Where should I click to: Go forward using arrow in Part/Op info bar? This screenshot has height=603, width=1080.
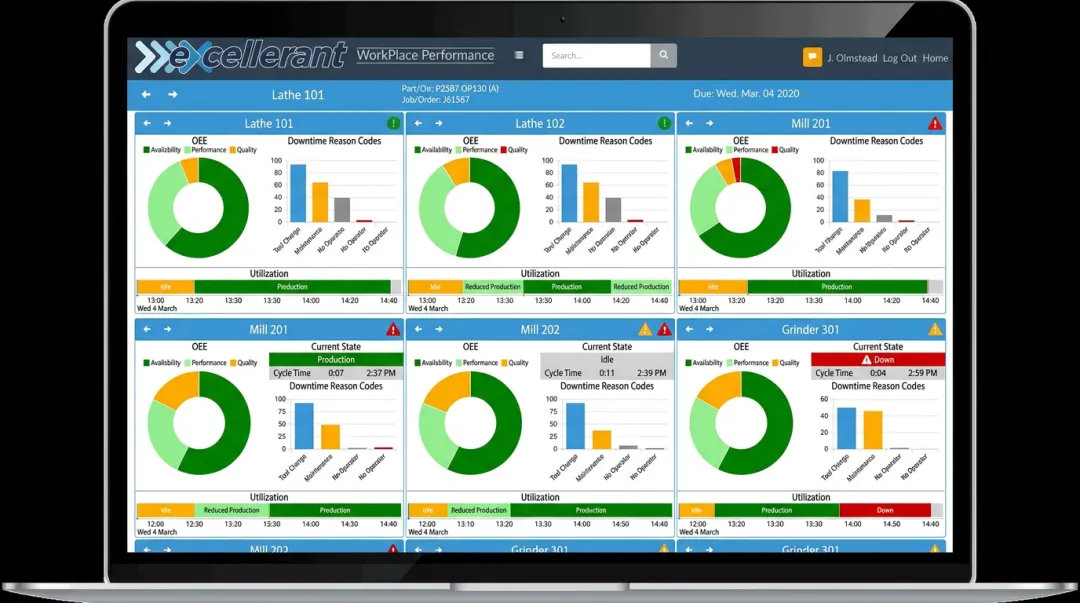tap(173, 94)
